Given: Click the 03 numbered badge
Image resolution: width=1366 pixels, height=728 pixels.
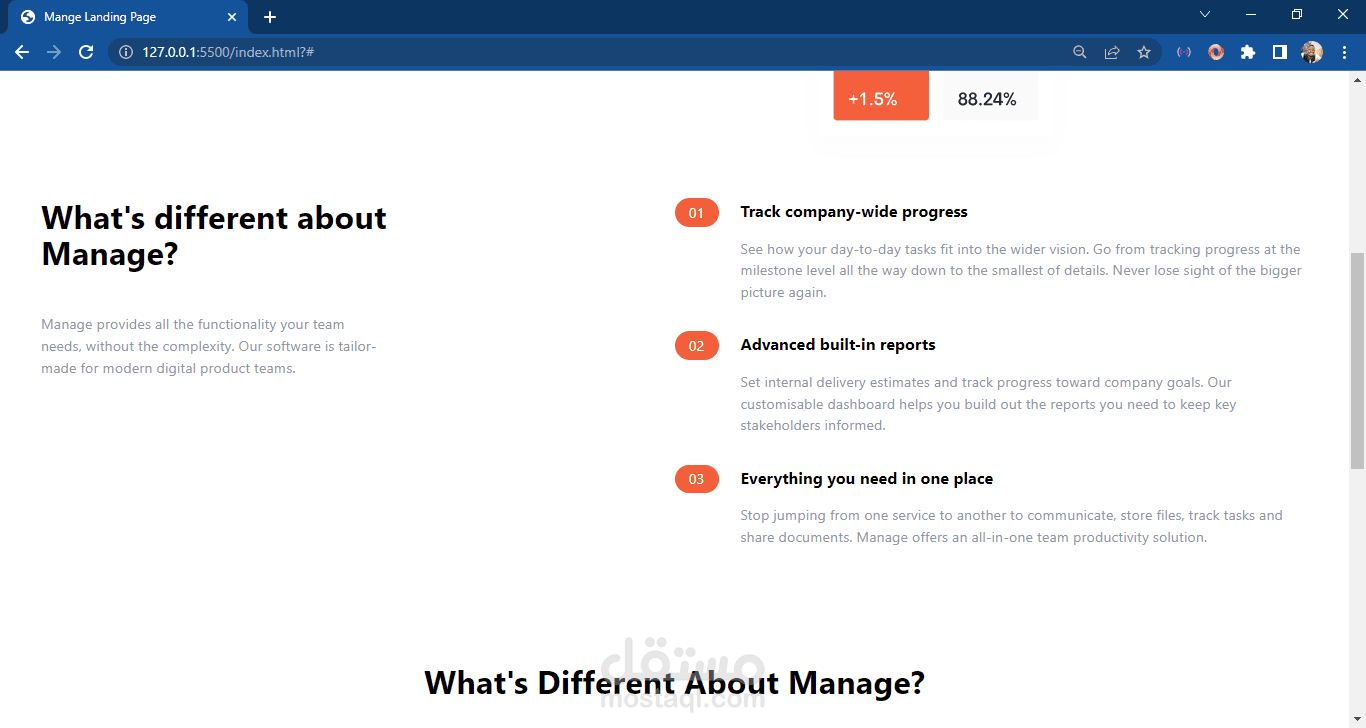Looking at the screenshot, I should 697,479.
